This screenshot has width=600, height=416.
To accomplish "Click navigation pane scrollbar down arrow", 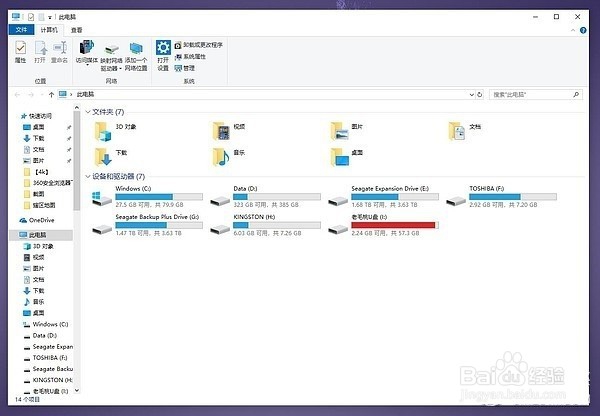I will pyautogui.click(x=77, y=390).
